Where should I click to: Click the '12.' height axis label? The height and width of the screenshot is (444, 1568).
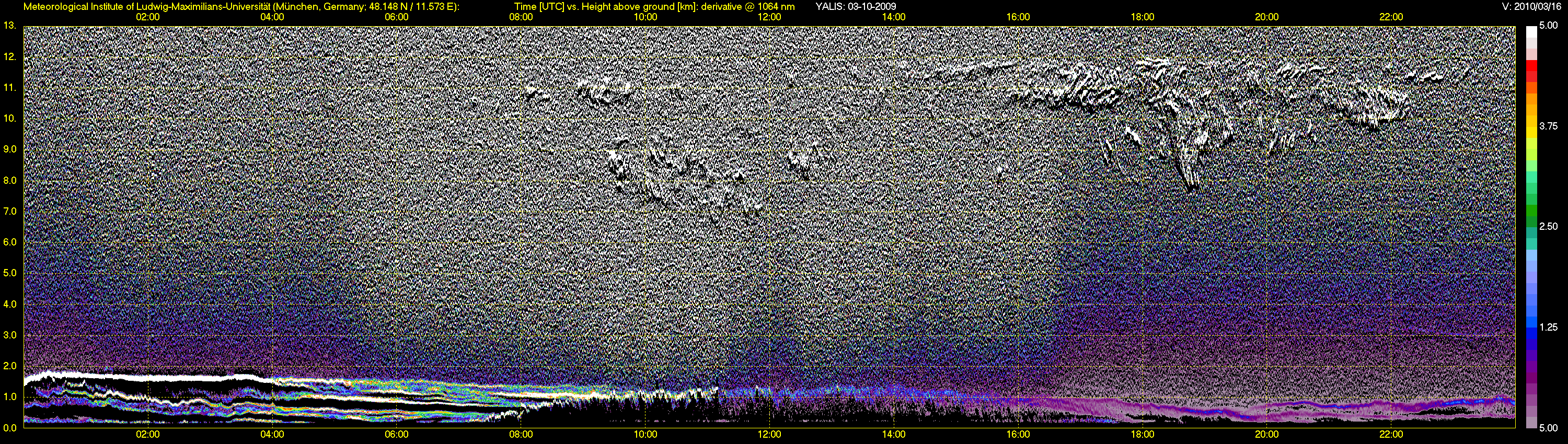point(10,56)
